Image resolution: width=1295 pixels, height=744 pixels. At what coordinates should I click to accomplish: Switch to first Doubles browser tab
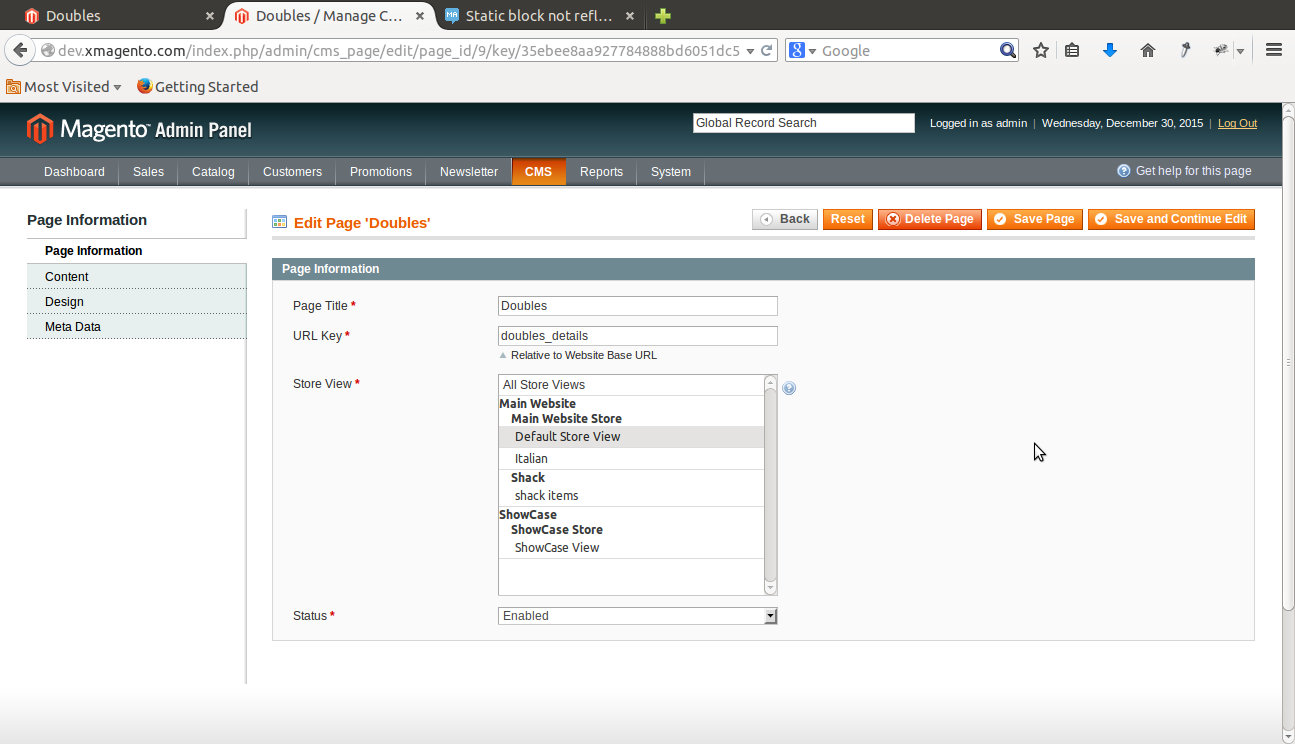(x=119, y=16)
